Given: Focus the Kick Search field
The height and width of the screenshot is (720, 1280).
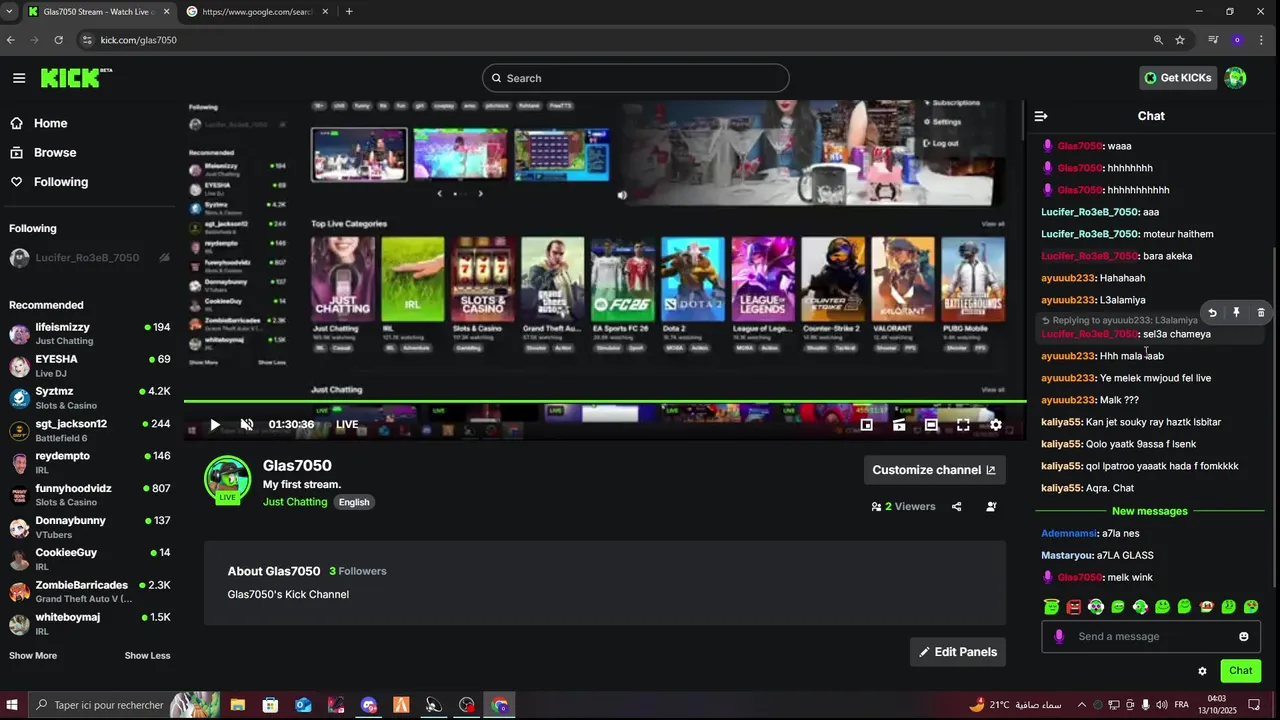Looking at the screenshot, I should [635, 78].
